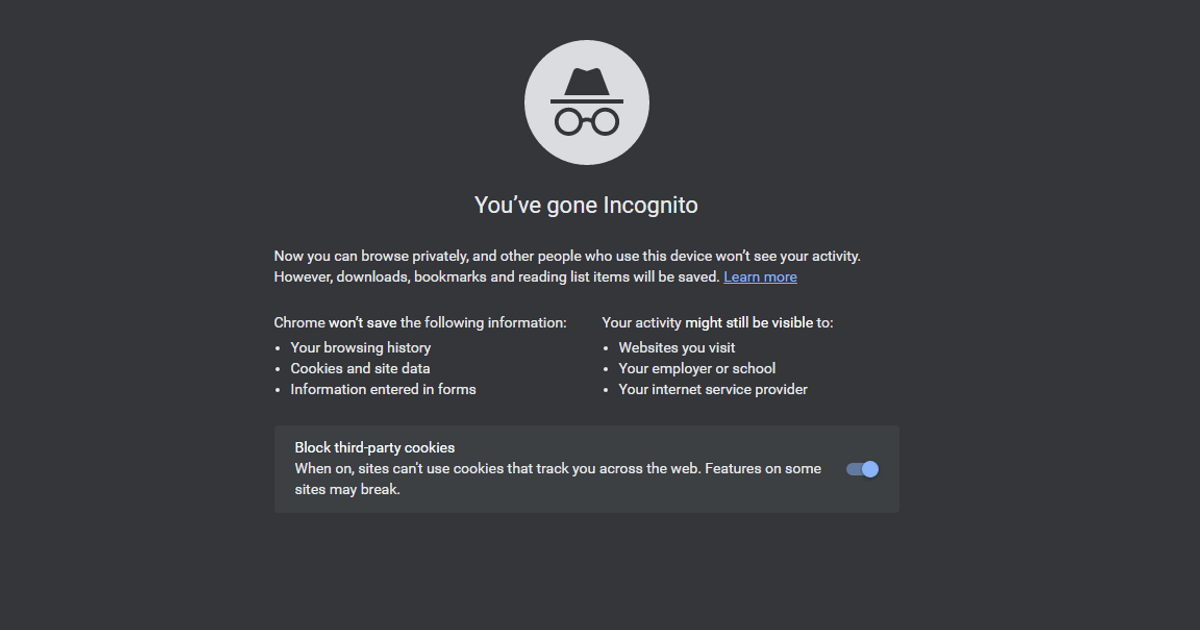The height and width of the screenshot is (630, 1200).
Task: Click the bullet before "Your browsing history"
Action: tap(278, 348)
